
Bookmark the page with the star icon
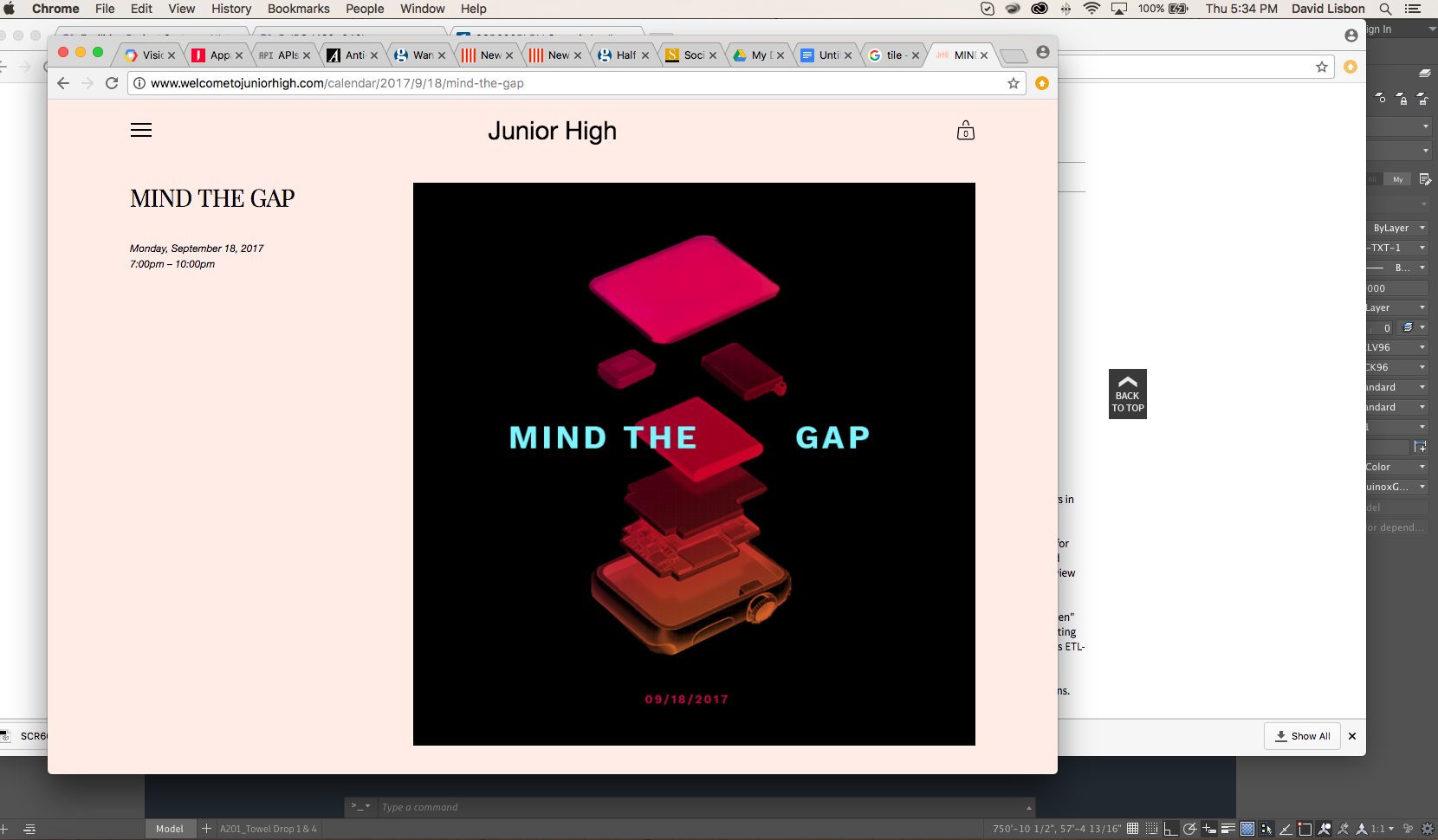click(x=1014, y=83)
